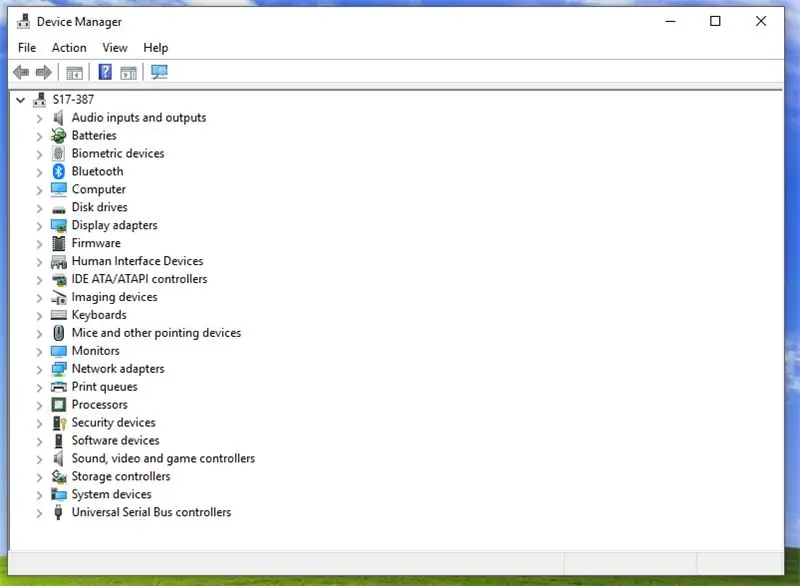Select the Firmware label
The width and height of the screenshot is (800, 586).
[96, 243]
